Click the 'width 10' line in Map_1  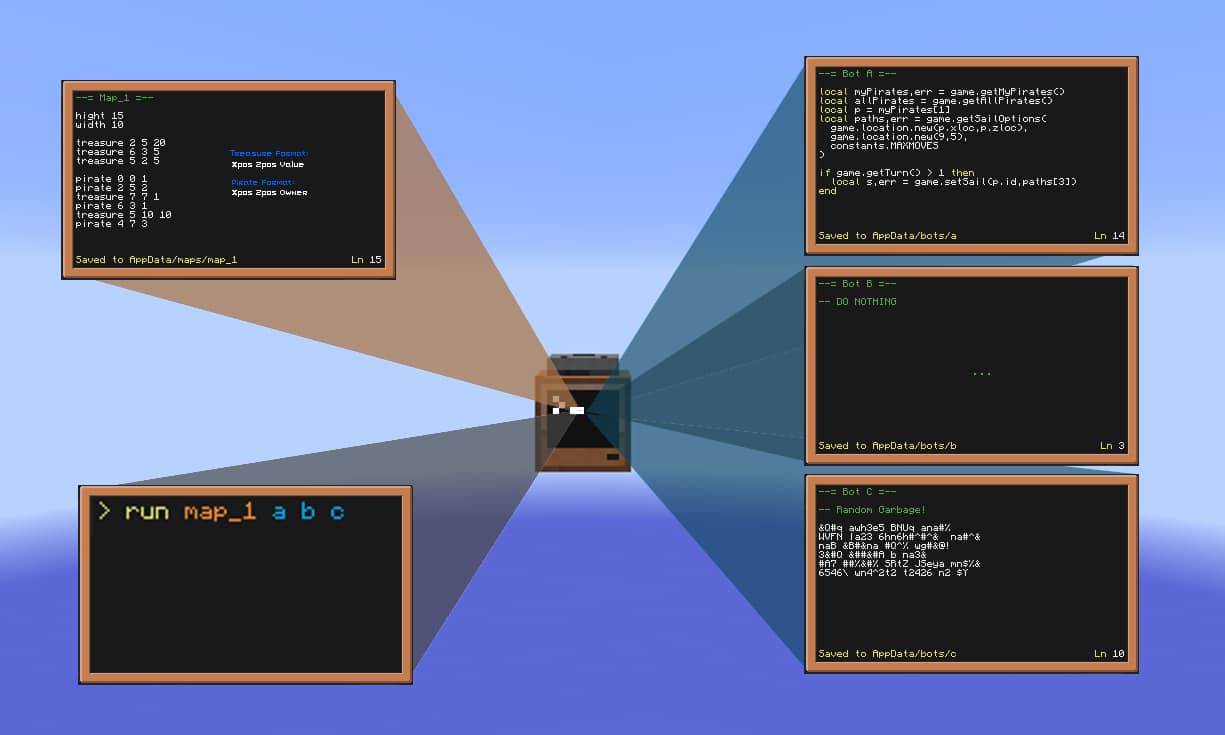[100, 125]
